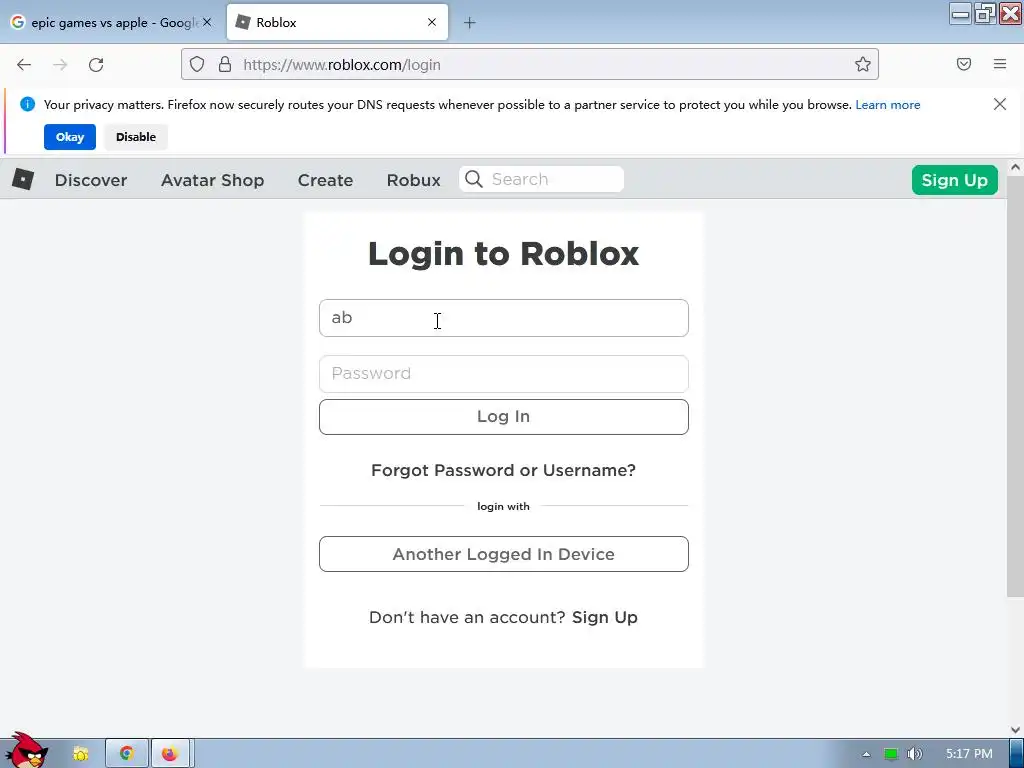
Task: Open Start menu with Angry Bird icon
Action: point(26,751)
